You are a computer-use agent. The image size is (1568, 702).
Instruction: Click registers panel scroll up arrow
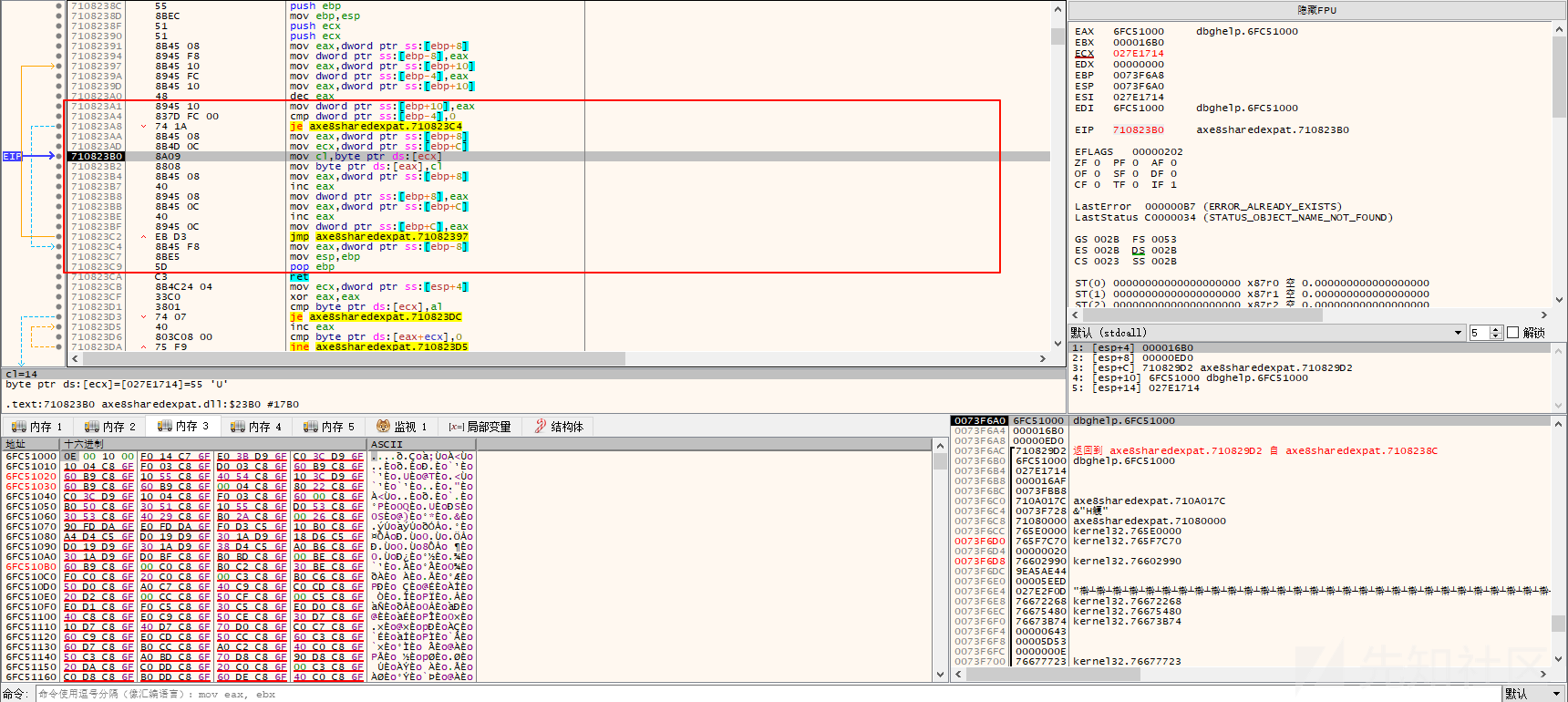[x=1559, y=29]
